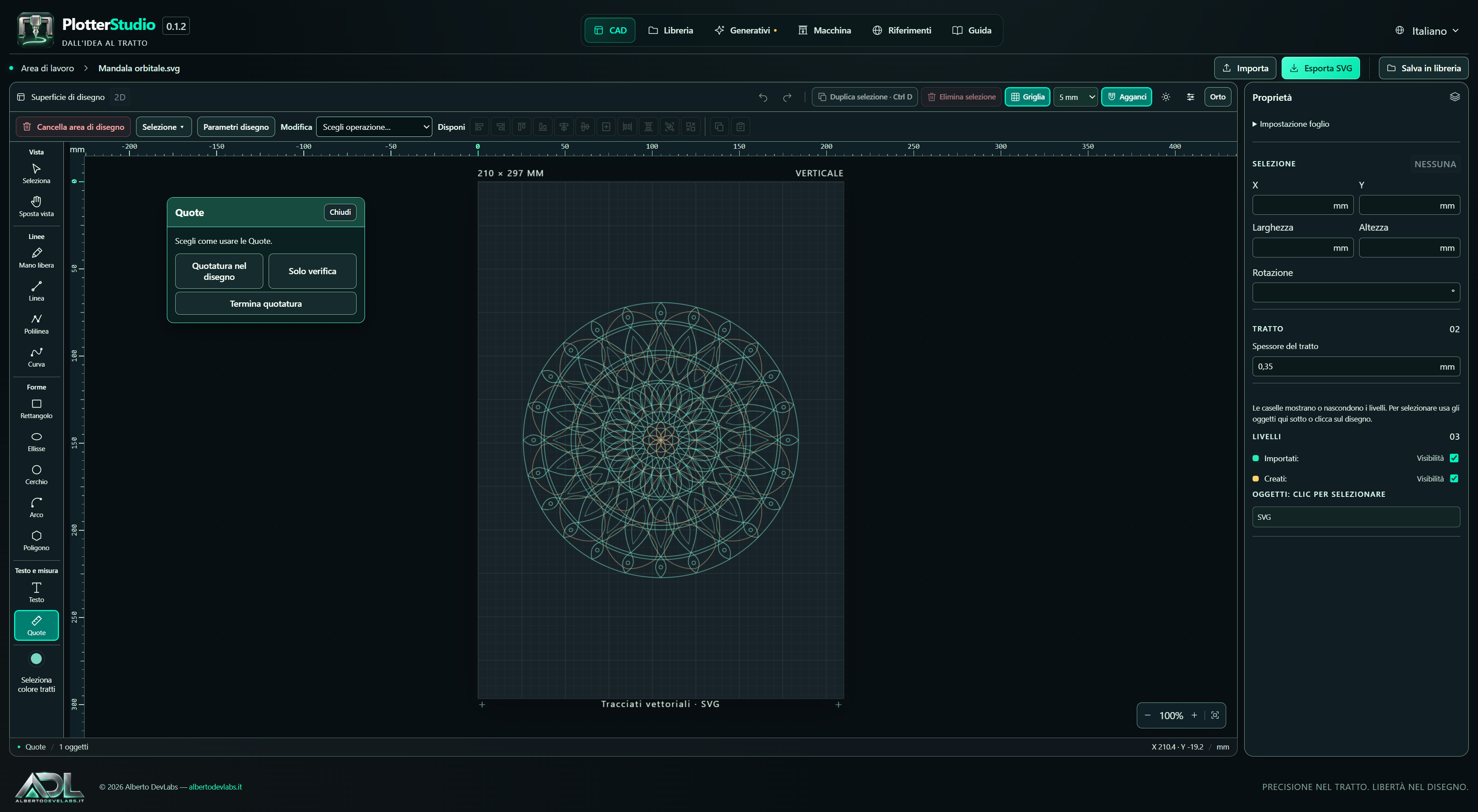Open the Macchina tab

pos(825,30)
